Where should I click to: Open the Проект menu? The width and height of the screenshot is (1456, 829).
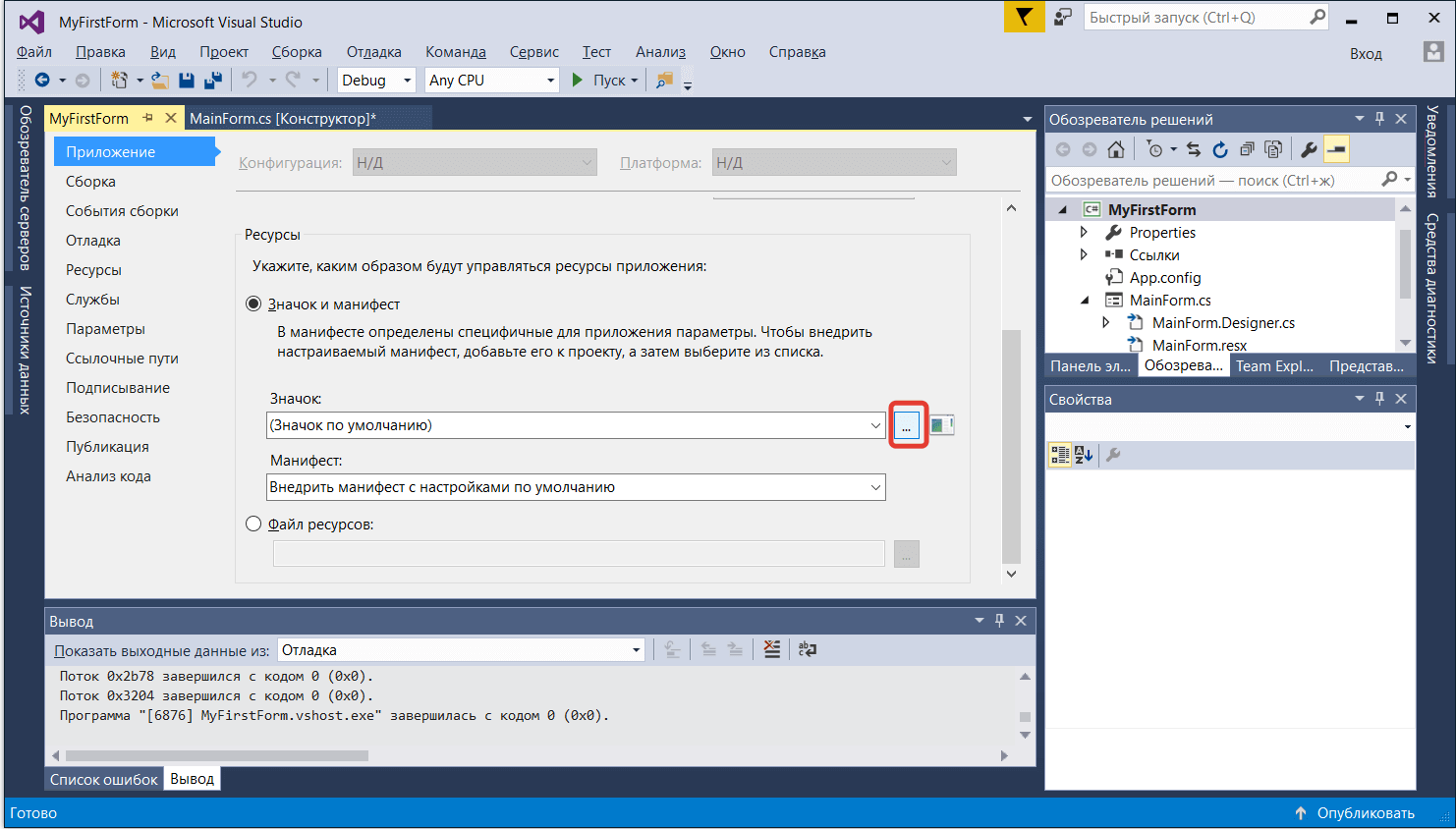point(224,52)
